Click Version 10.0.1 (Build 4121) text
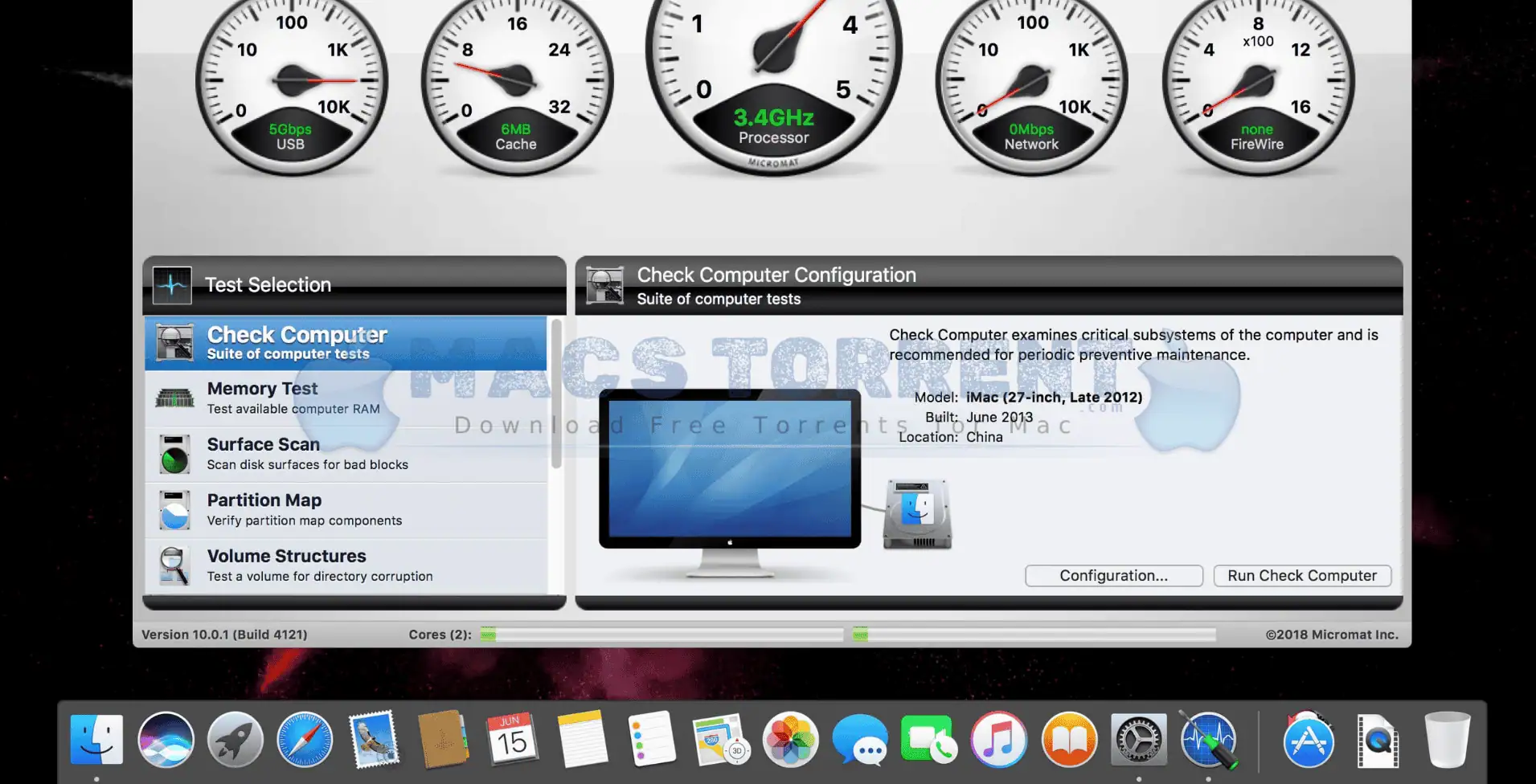 [x=224, y=635]
